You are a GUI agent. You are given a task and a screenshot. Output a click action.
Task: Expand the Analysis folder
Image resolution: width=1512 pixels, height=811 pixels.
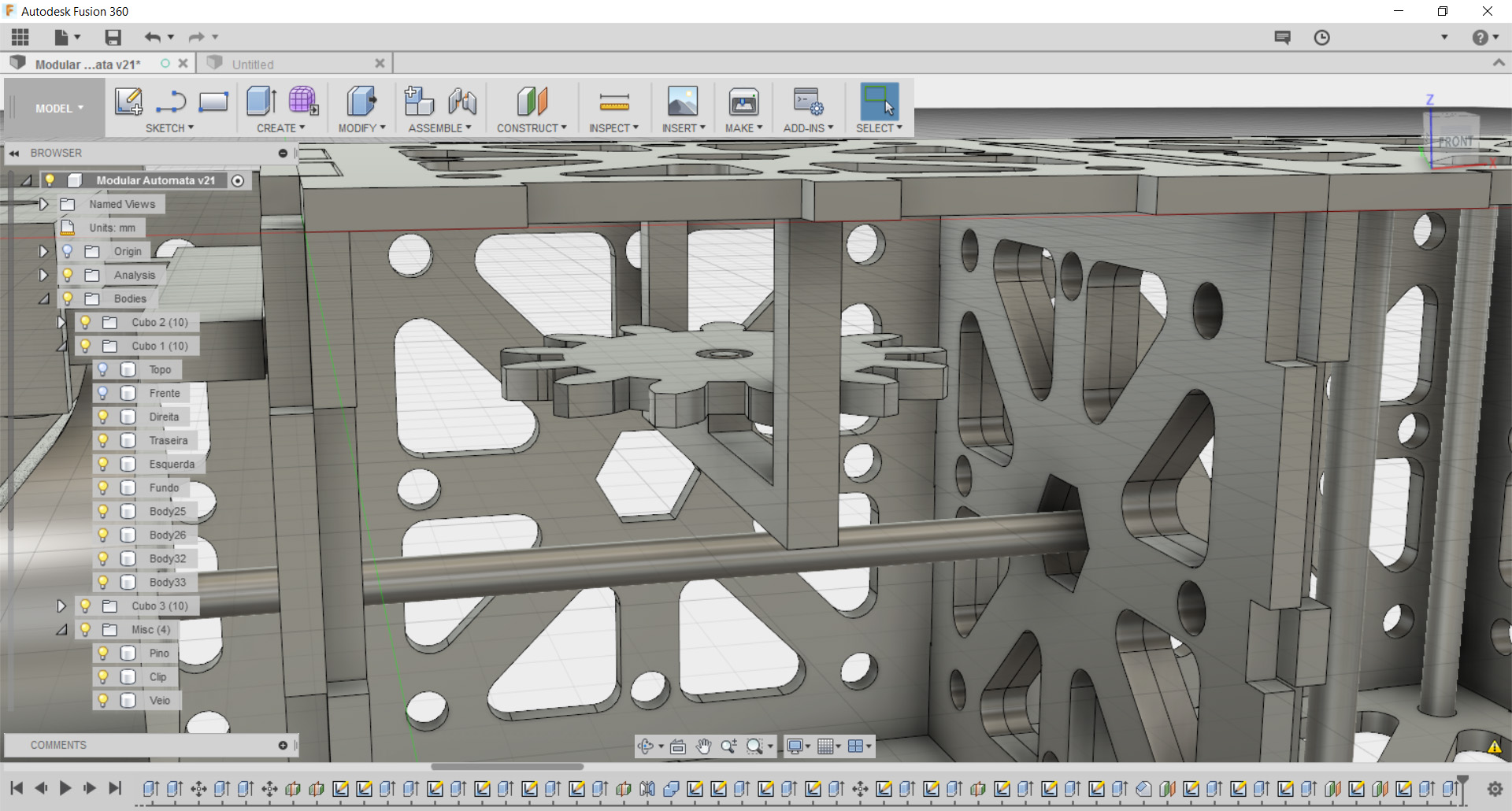pos(43,275)
